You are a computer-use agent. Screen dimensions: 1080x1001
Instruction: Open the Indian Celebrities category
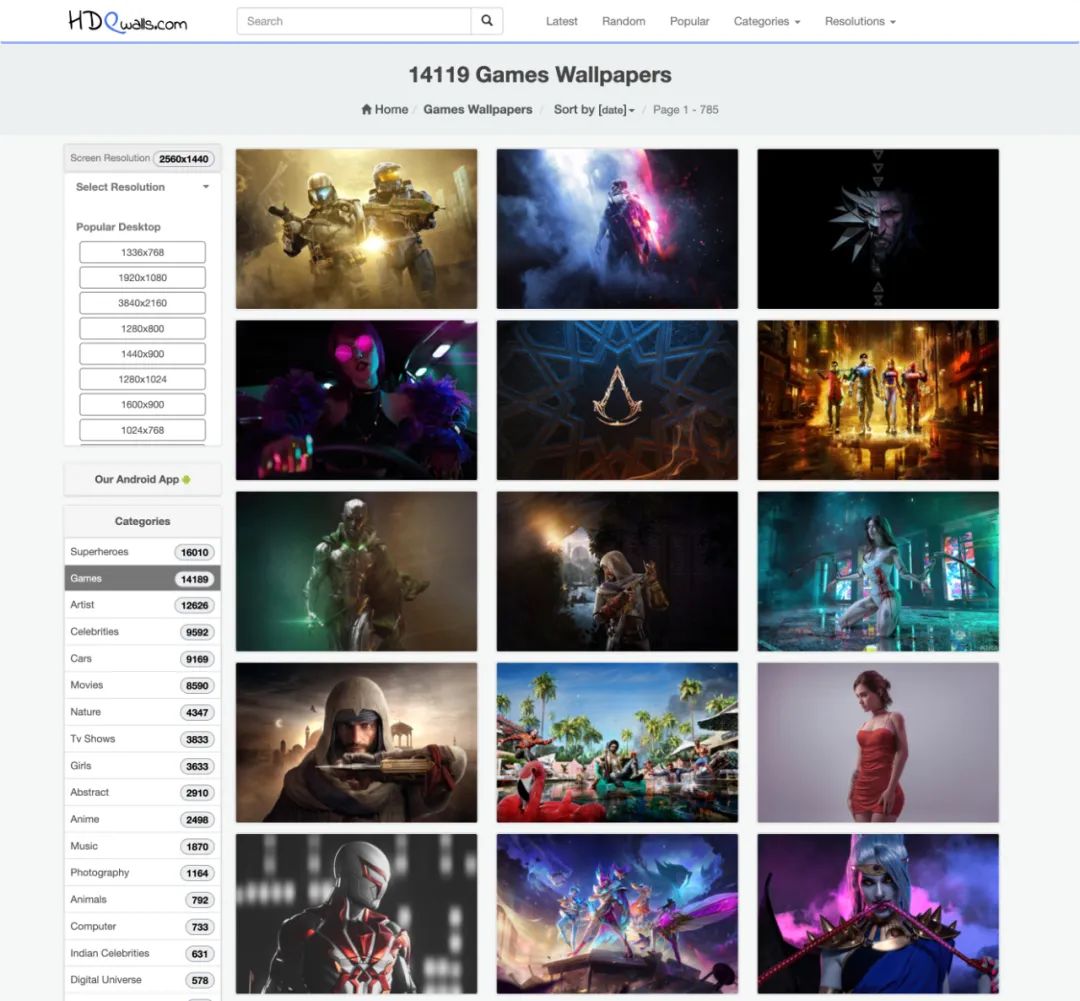click(143, 953)
